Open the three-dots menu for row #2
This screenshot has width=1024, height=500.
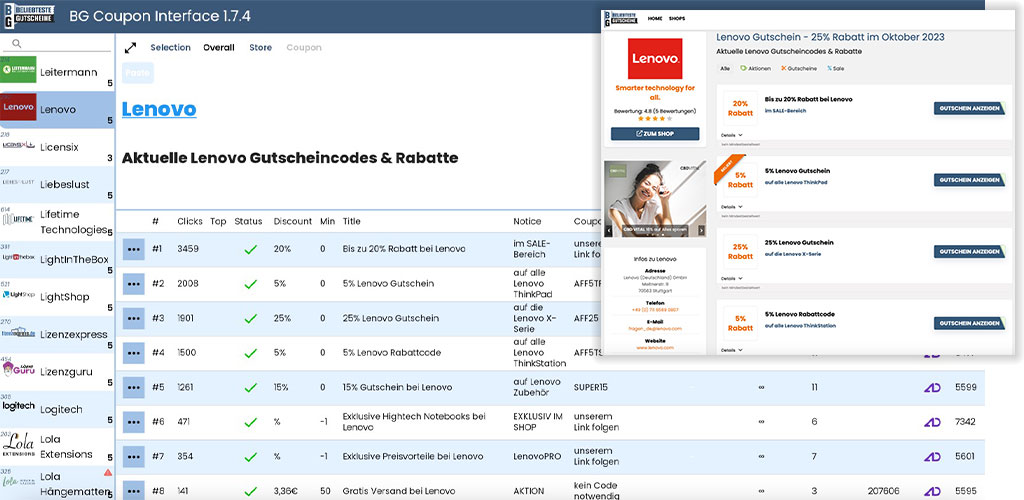(x=134, y=284)
